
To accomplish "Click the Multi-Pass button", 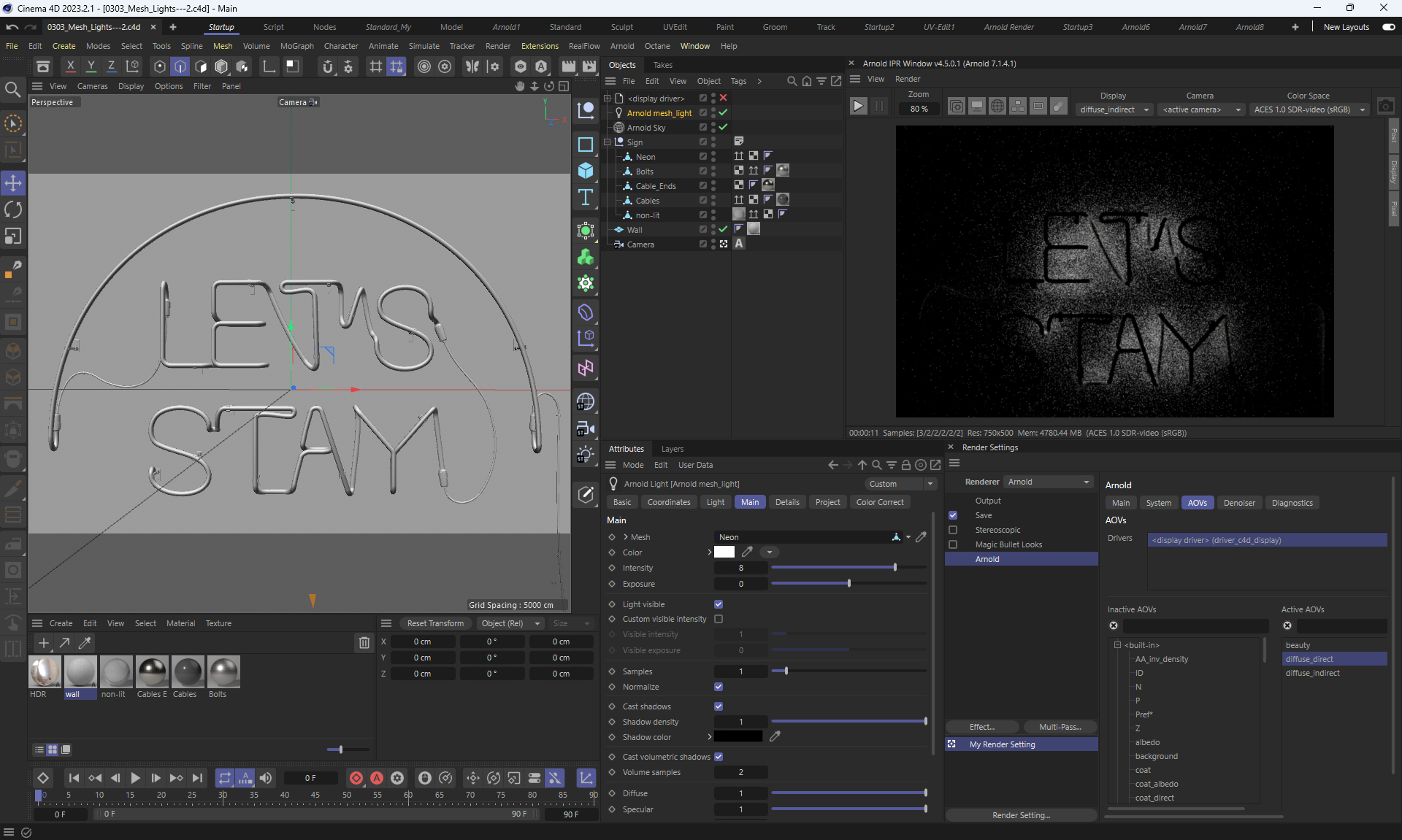I will (x=1060, y=727).
